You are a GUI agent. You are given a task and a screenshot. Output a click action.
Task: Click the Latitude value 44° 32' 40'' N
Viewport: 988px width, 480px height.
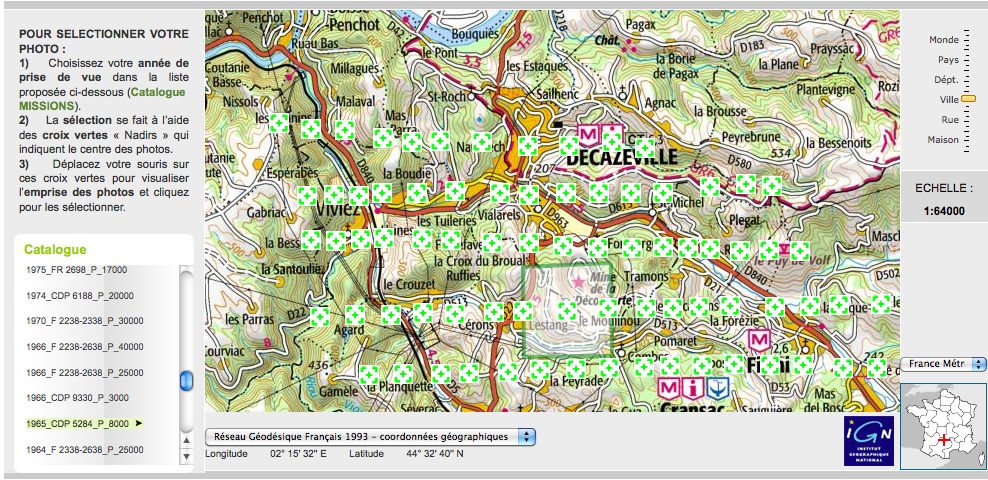point(435,454)
